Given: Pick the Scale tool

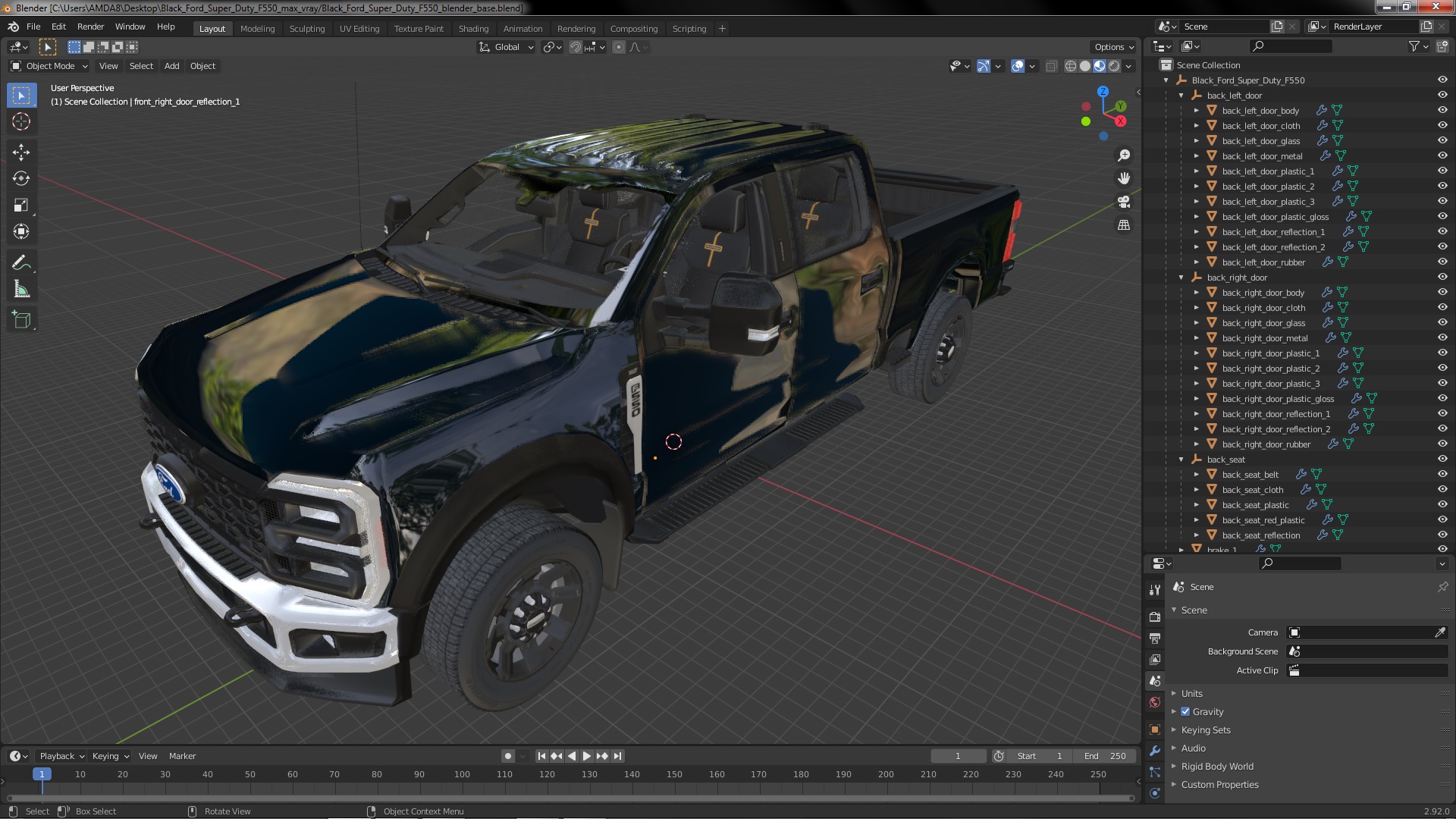Looking at the screenshot, I should point(21,206).
